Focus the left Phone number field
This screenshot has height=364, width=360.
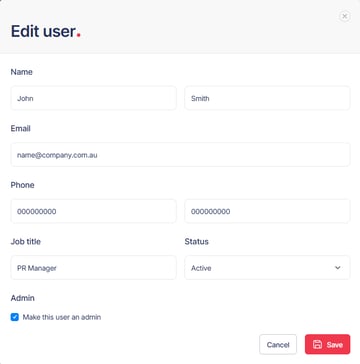(x=94, y=211)
